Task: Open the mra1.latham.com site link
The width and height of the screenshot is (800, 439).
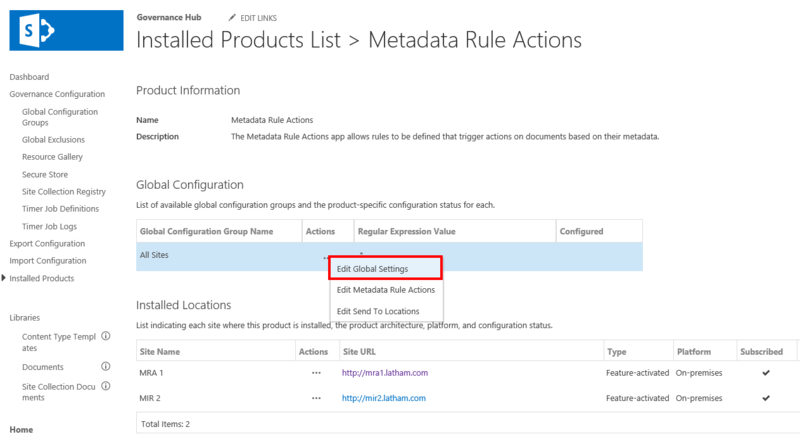Action: [385, 372]
